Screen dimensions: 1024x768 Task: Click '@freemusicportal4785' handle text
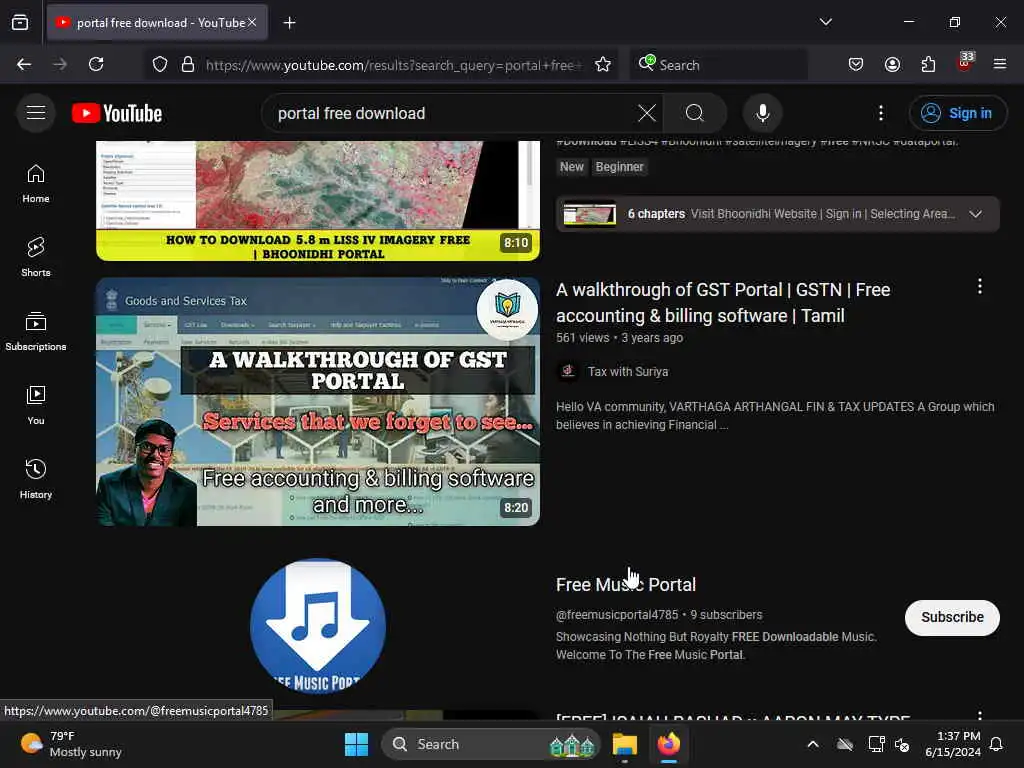[x=617, y=615]
